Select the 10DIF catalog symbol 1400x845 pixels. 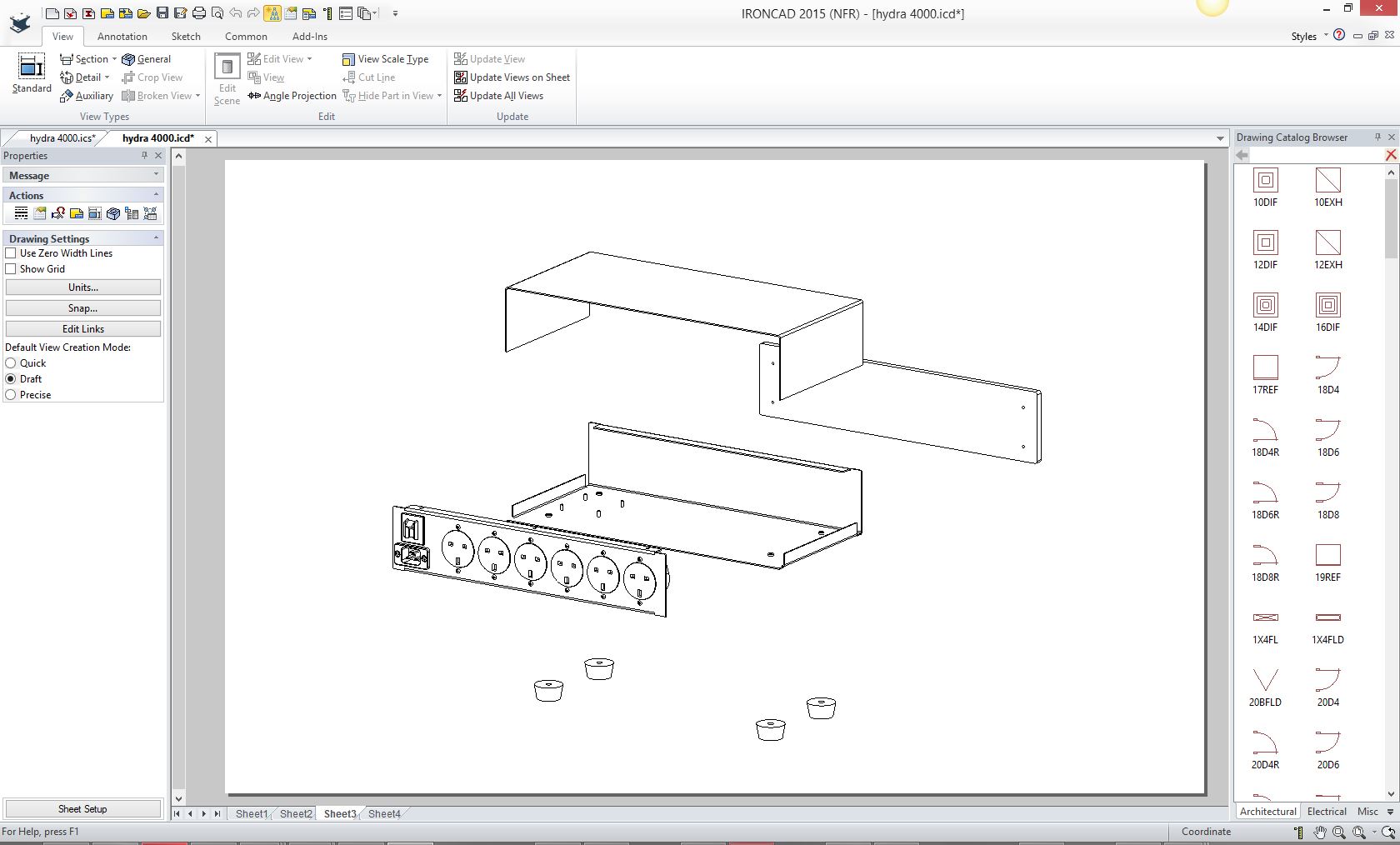click(1265, 180)
